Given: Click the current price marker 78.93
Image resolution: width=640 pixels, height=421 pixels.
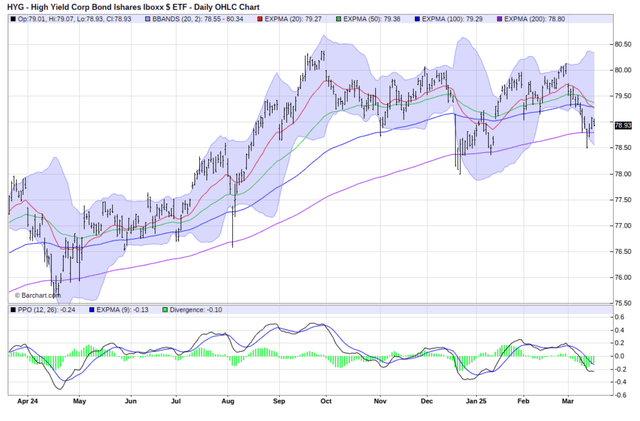Looking at the screenshot, I should coord(623,125).
